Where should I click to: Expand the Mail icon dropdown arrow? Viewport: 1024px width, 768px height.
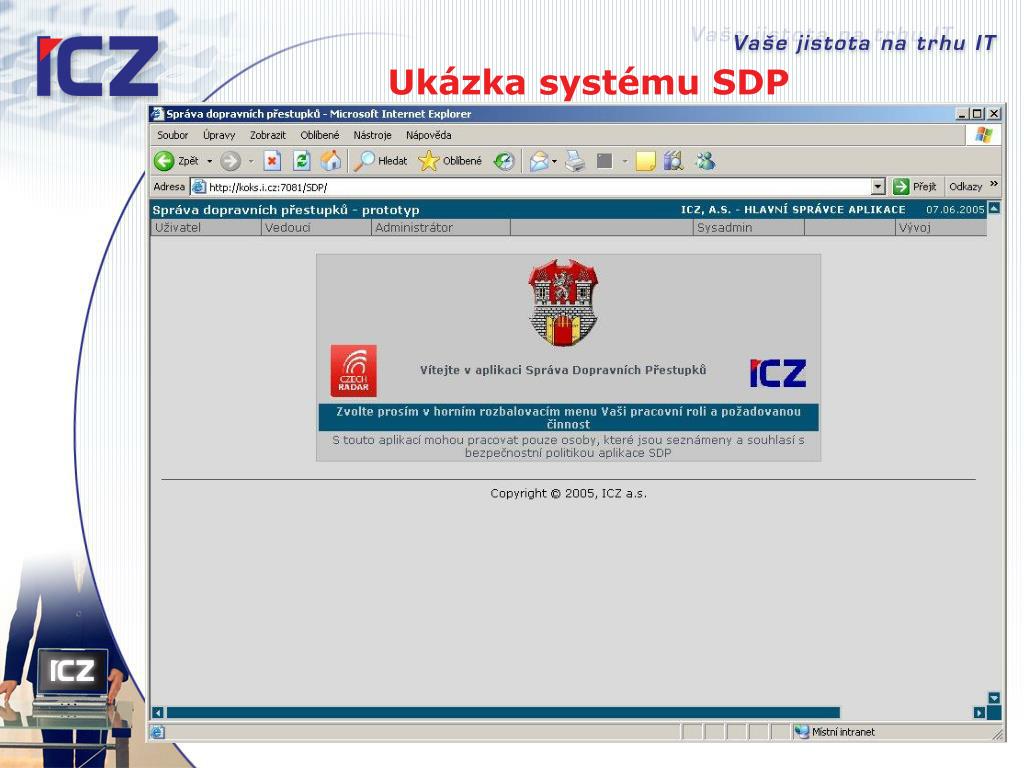pos(554,161)
